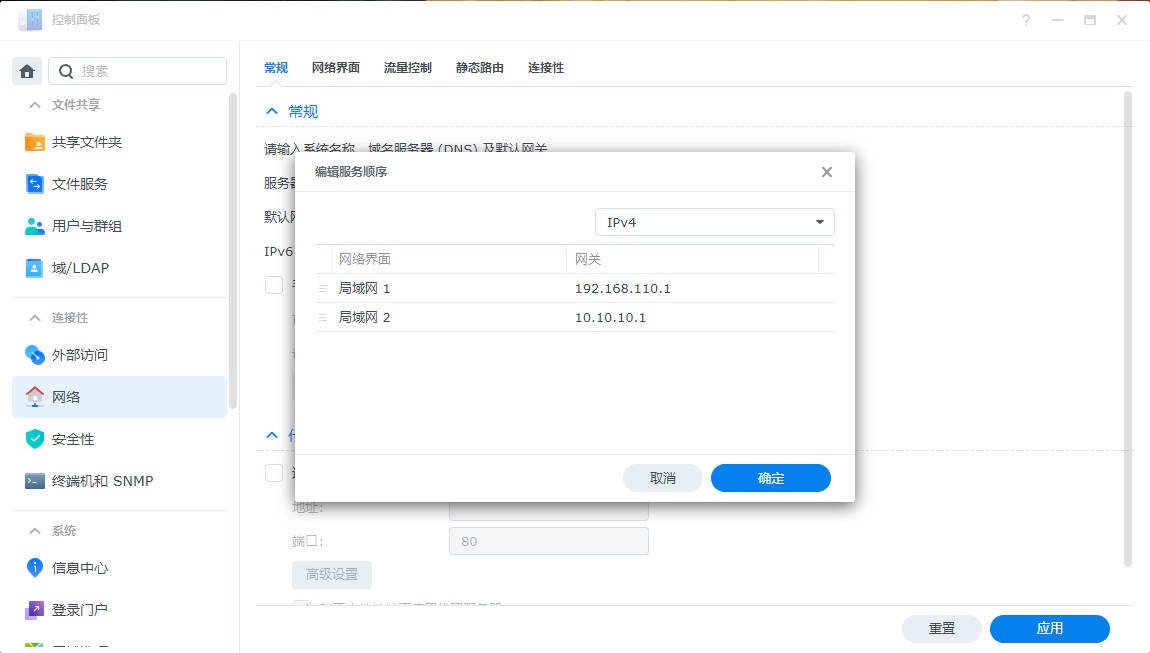1150x653 pixels.
Task: Open File Services (文件服务) icon
Action: [35, 184]
